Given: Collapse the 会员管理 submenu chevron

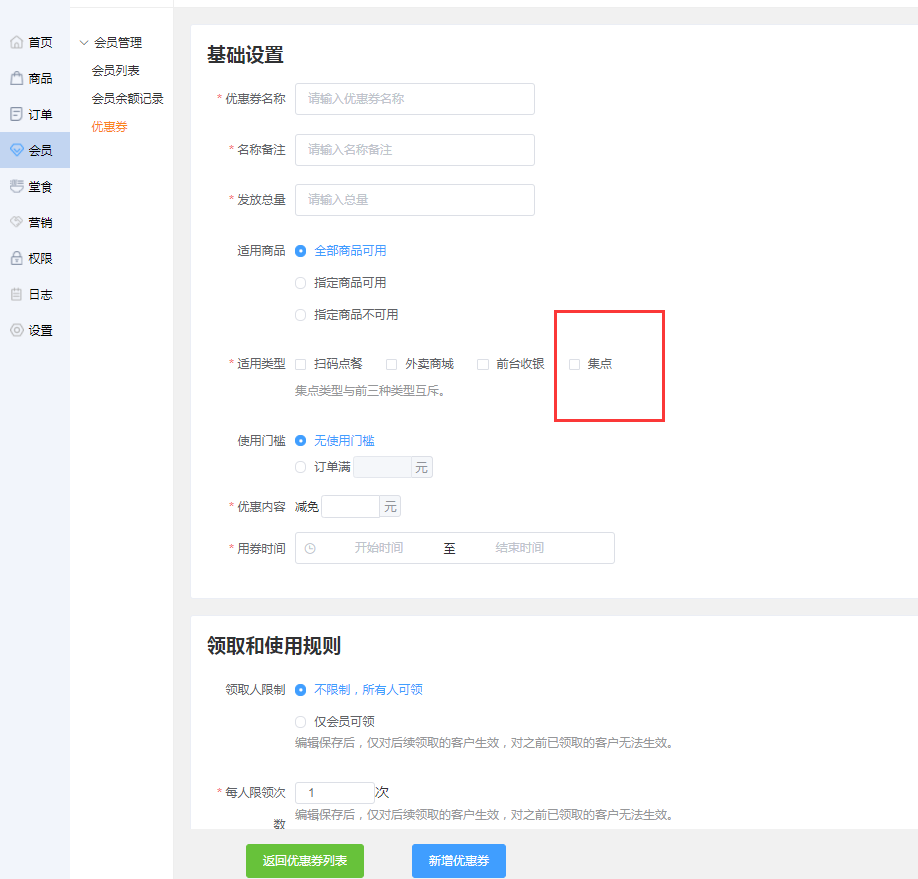Looking at the screenshot, I should [x=84, y=43].
